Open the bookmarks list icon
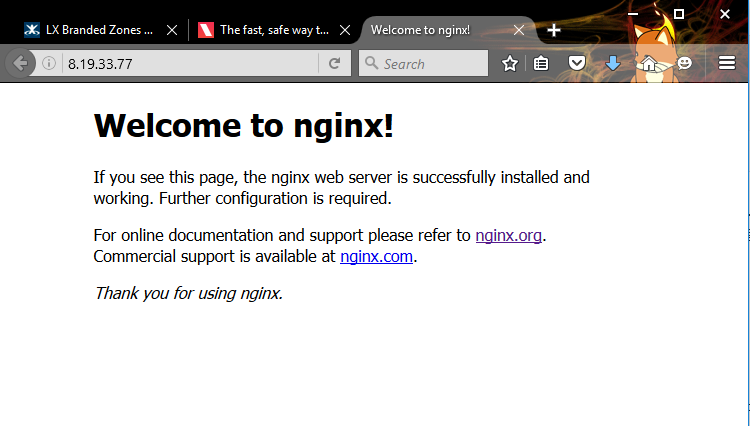 541,63
